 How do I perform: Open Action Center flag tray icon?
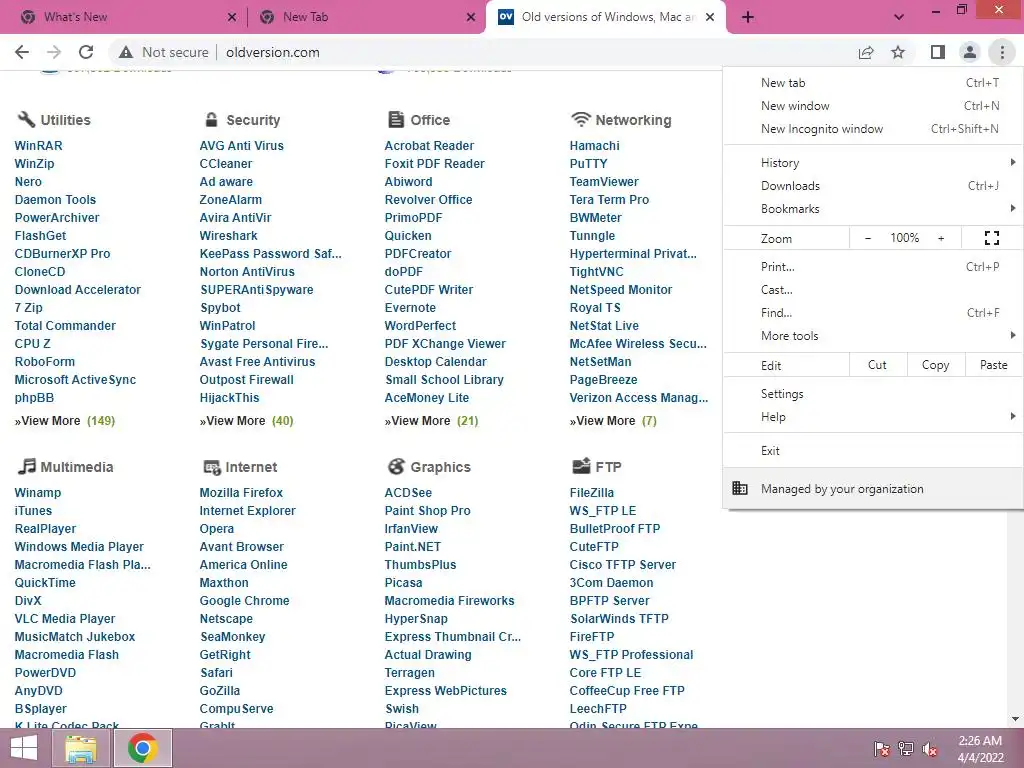click(x=882, y=749)
